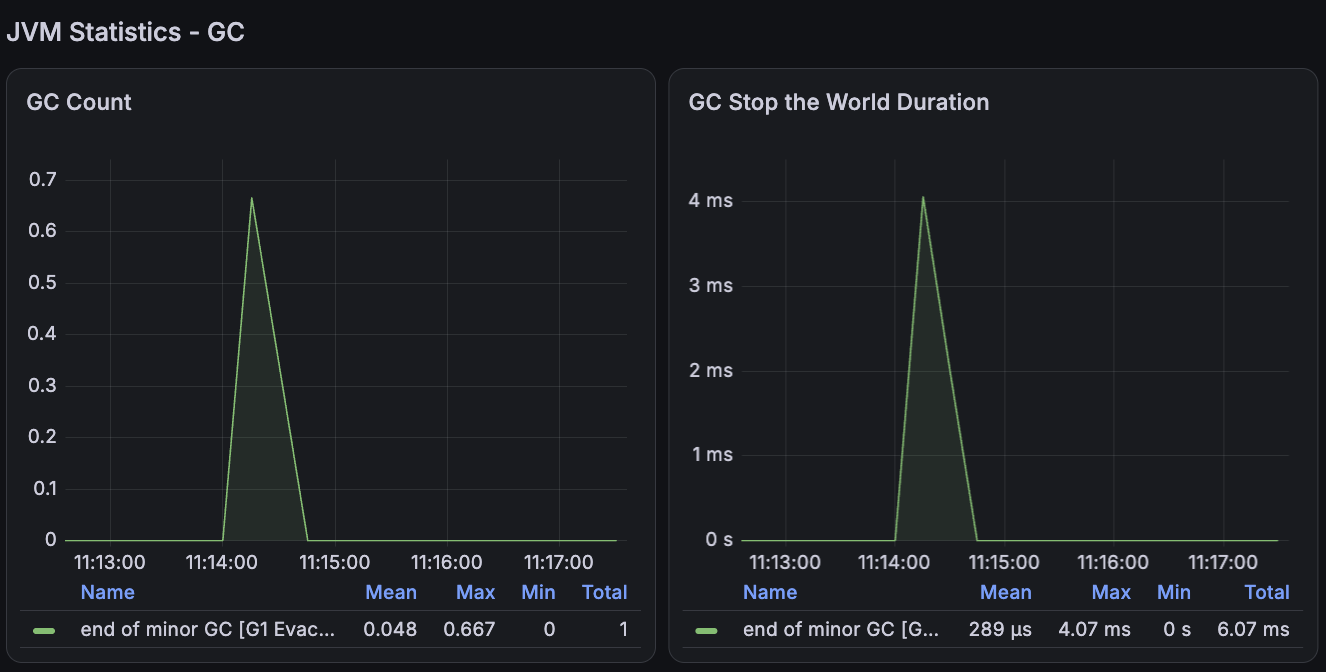Click the Stop the World green series swatch
This screenshot has height=672, width=1326.
coord(706,631)
